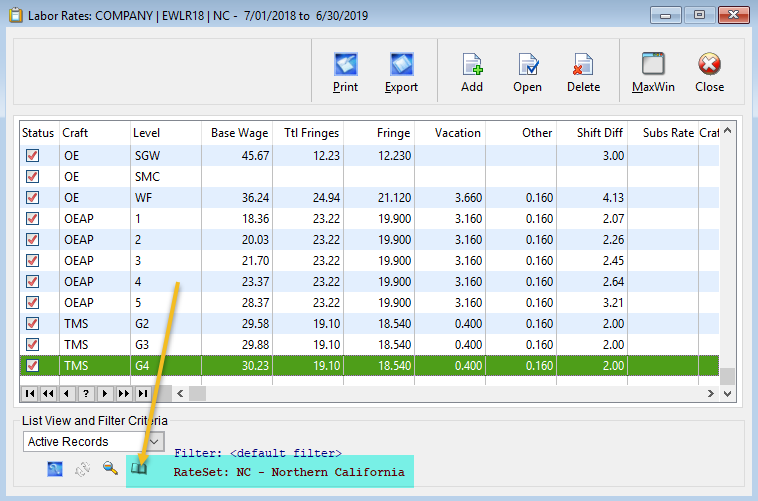The width and height of the screenshot is (758, 501).
Task: Click shift diff value 4.13
Action: 613,198
